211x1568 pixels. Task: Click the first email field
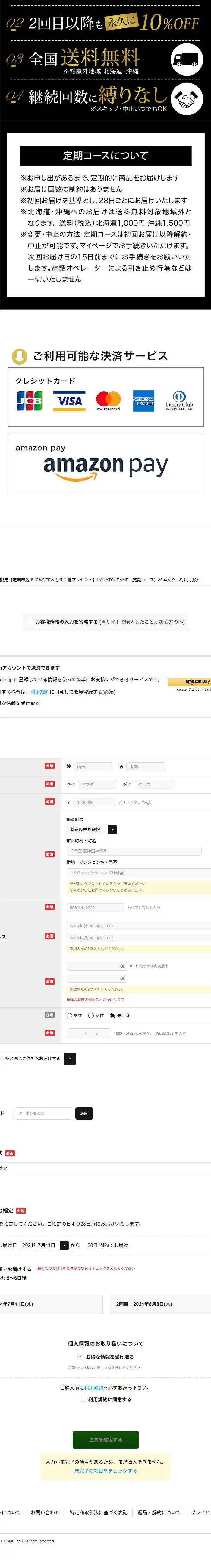coord(139,926)
